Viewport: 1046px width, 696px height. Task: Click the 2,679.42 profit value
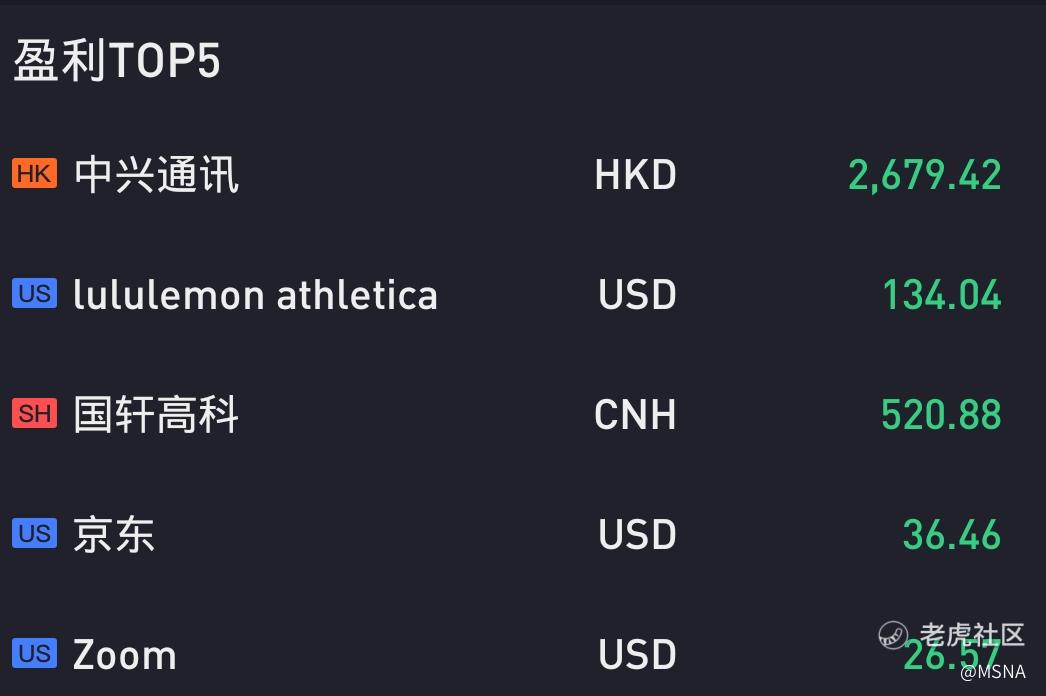point(925,176)
